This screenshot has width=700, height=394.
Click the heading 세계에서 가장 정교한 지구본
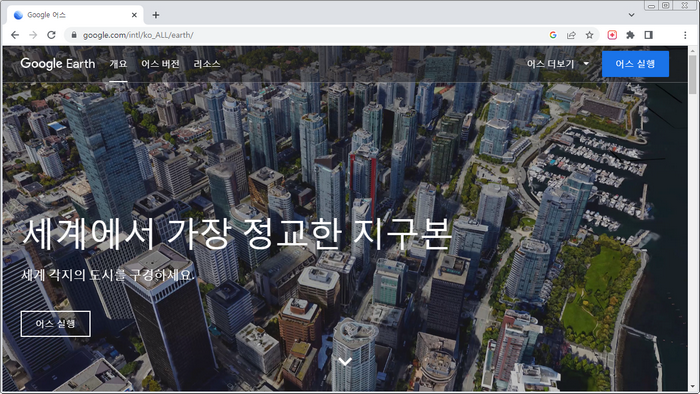click(237, 234)
